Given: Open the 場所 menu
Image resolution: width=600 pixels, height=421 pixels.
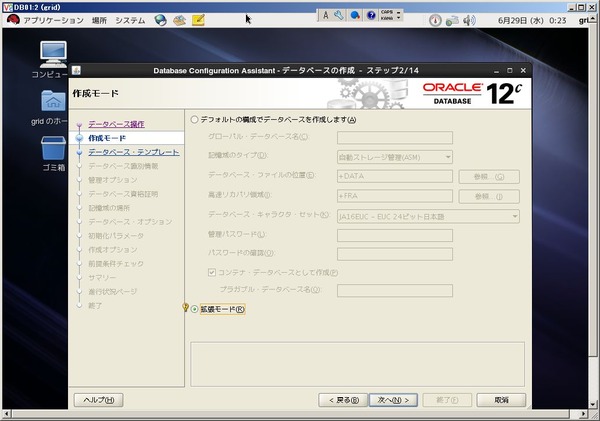Looking at the screenshot, I should (99, 20).
